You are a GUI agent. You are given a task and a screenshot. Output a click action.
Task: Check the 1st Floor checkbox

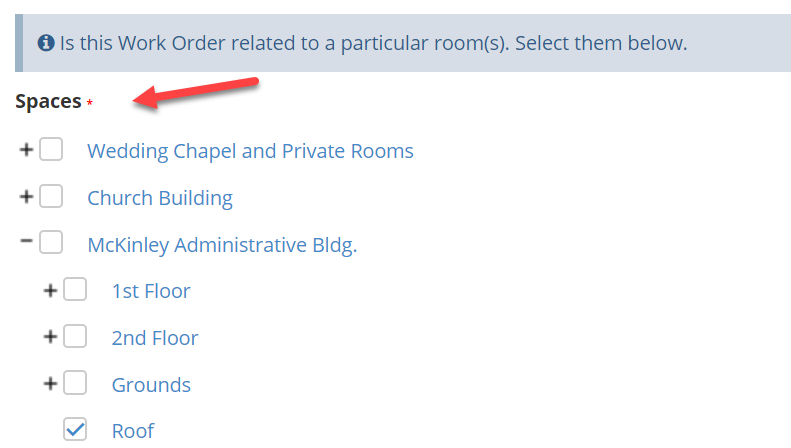pos(75,289)
